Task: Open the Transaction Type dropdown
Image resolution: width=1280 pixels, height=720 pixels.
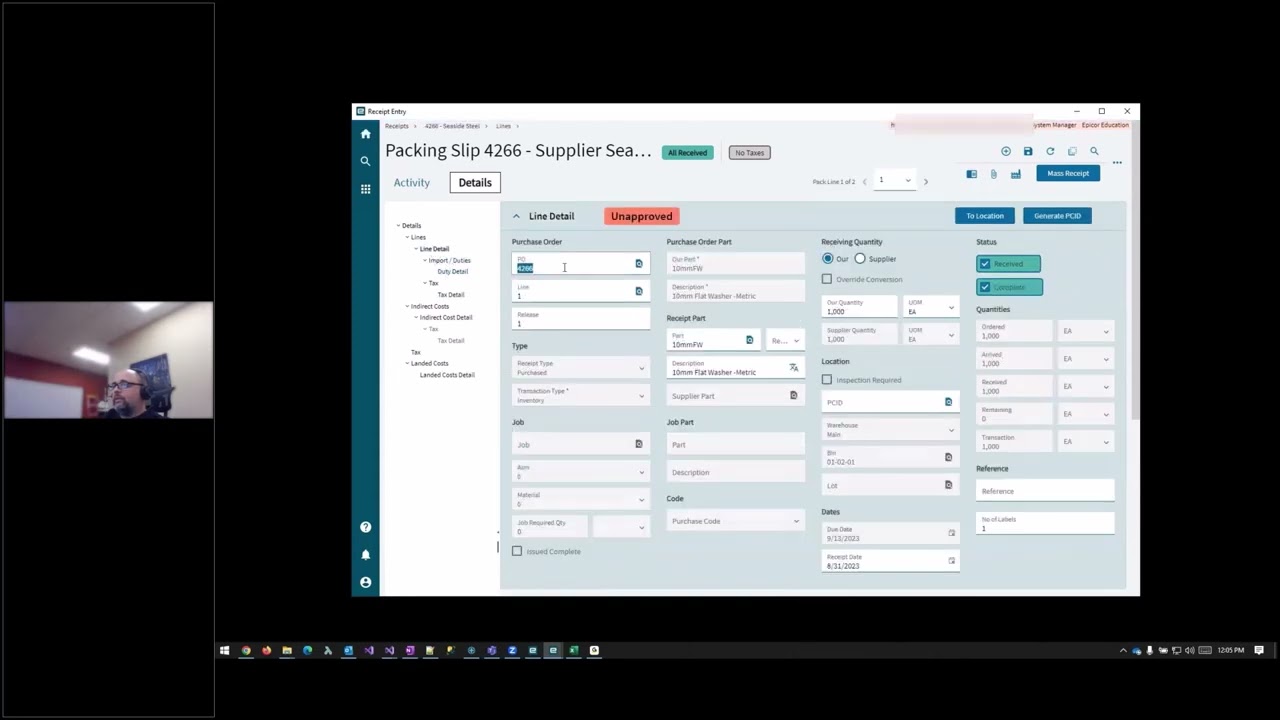Action: click(580, 395)
